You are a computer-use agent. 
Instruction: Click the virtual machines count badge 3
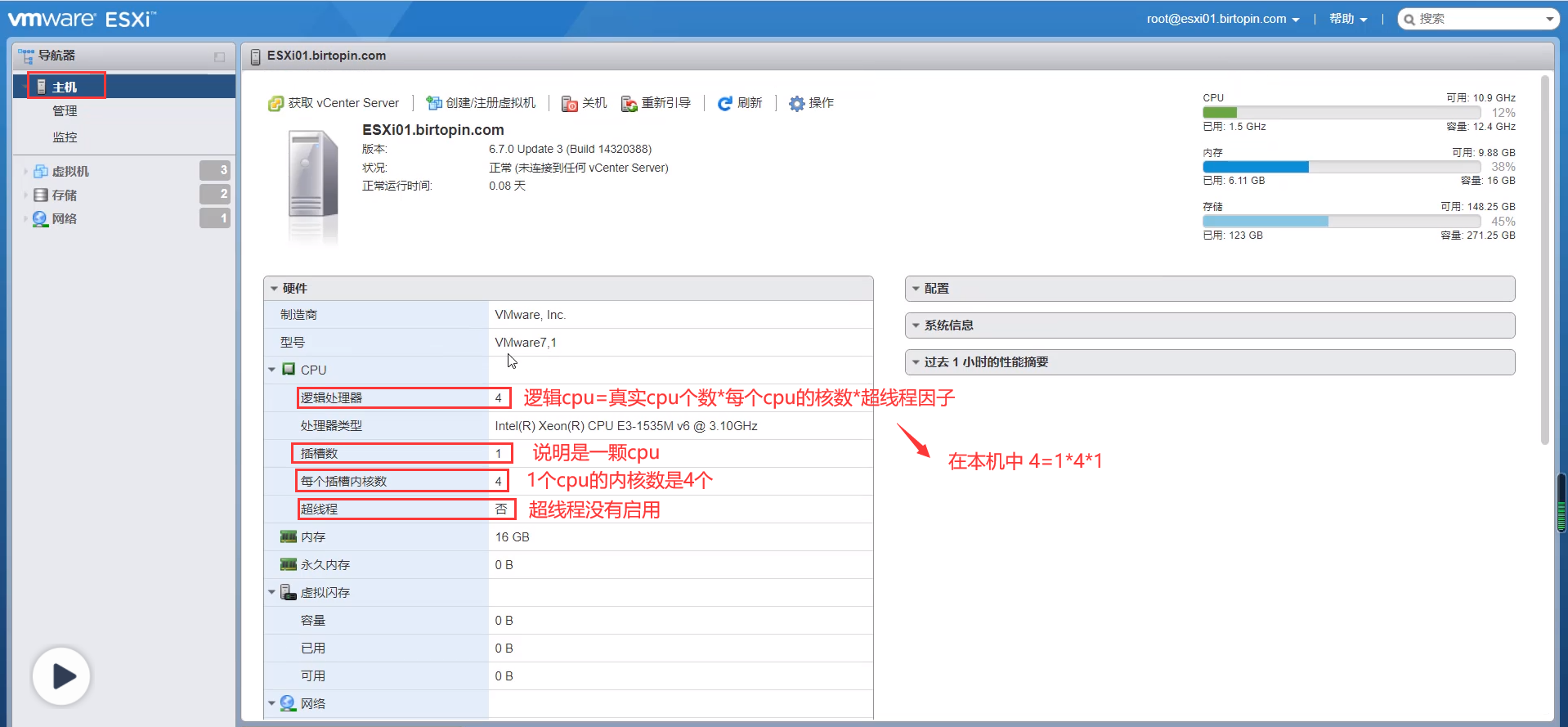coord(215,170)
